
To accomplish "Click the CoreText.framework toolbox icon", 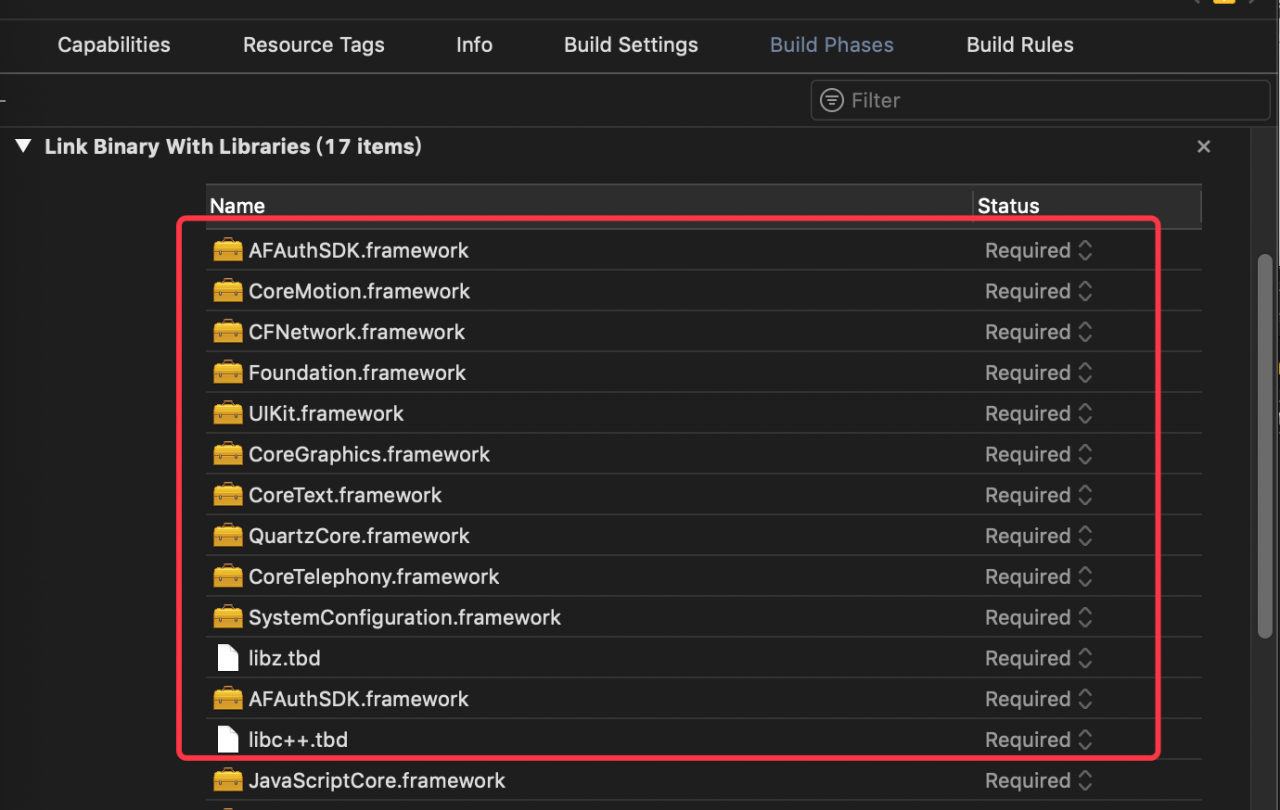I will (228, 495).
